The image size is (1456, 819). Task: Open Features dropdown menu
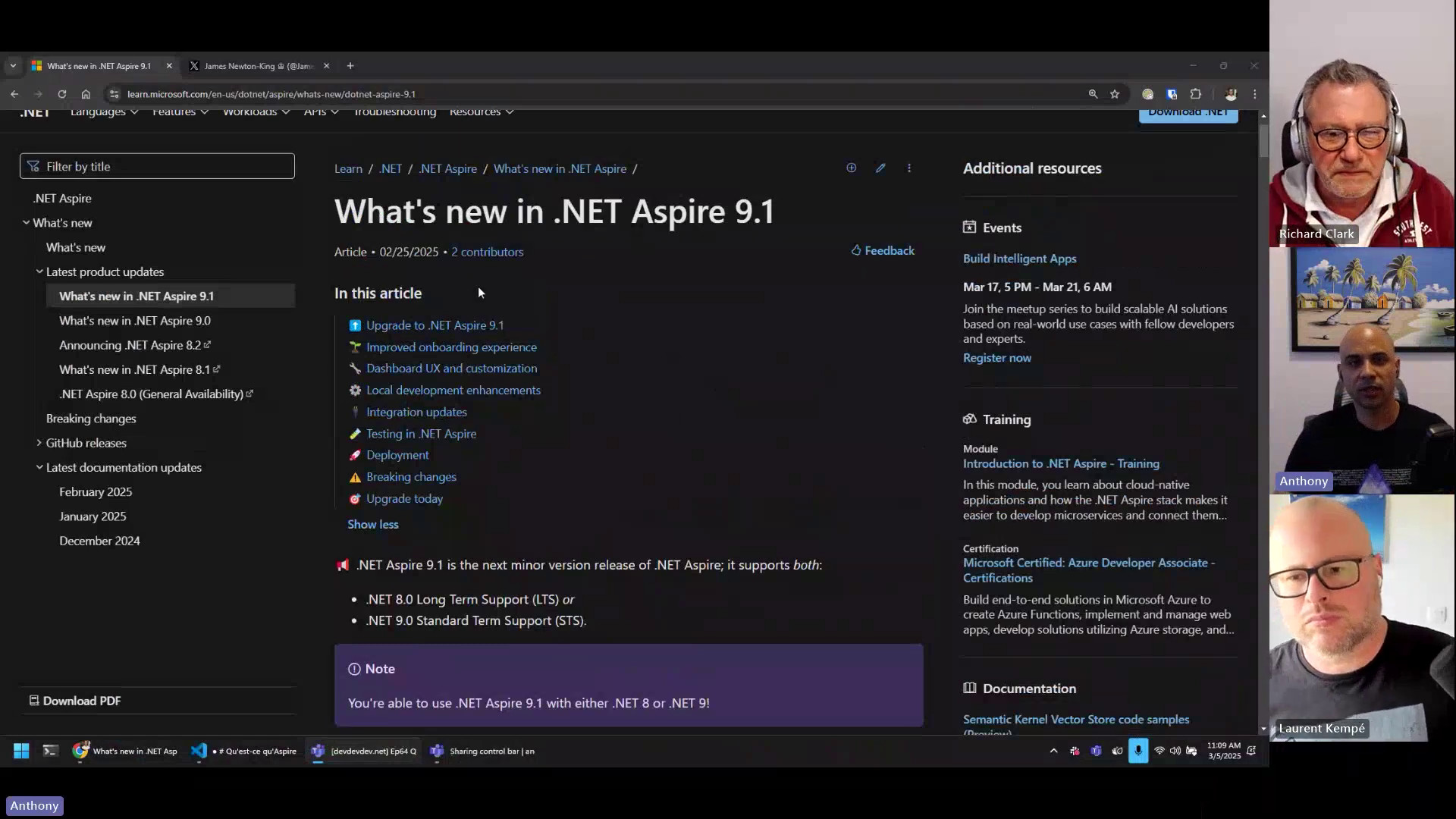pyautogui.click(x=180, y=112)
